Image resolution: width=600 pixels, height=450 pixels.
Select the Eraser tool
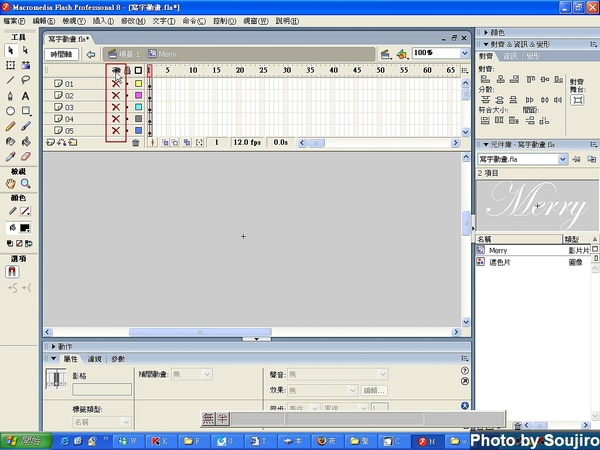click(x=25, y=157)
